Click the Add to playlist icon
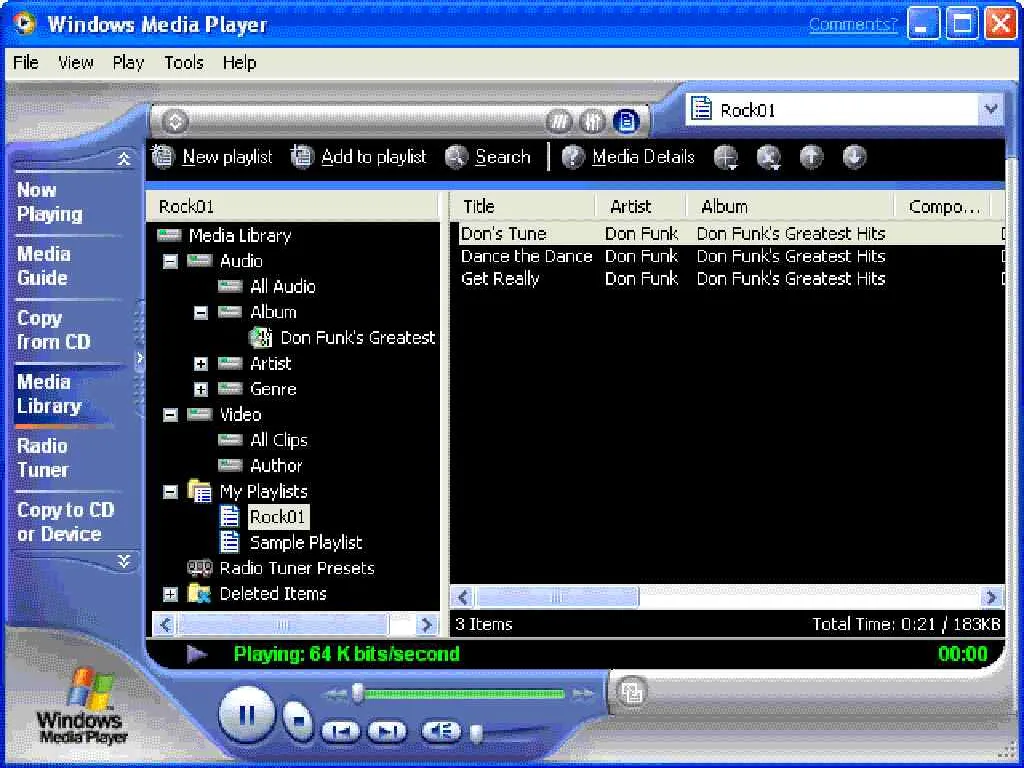Viewport: 1024px width, 768px height. [302, 157]
